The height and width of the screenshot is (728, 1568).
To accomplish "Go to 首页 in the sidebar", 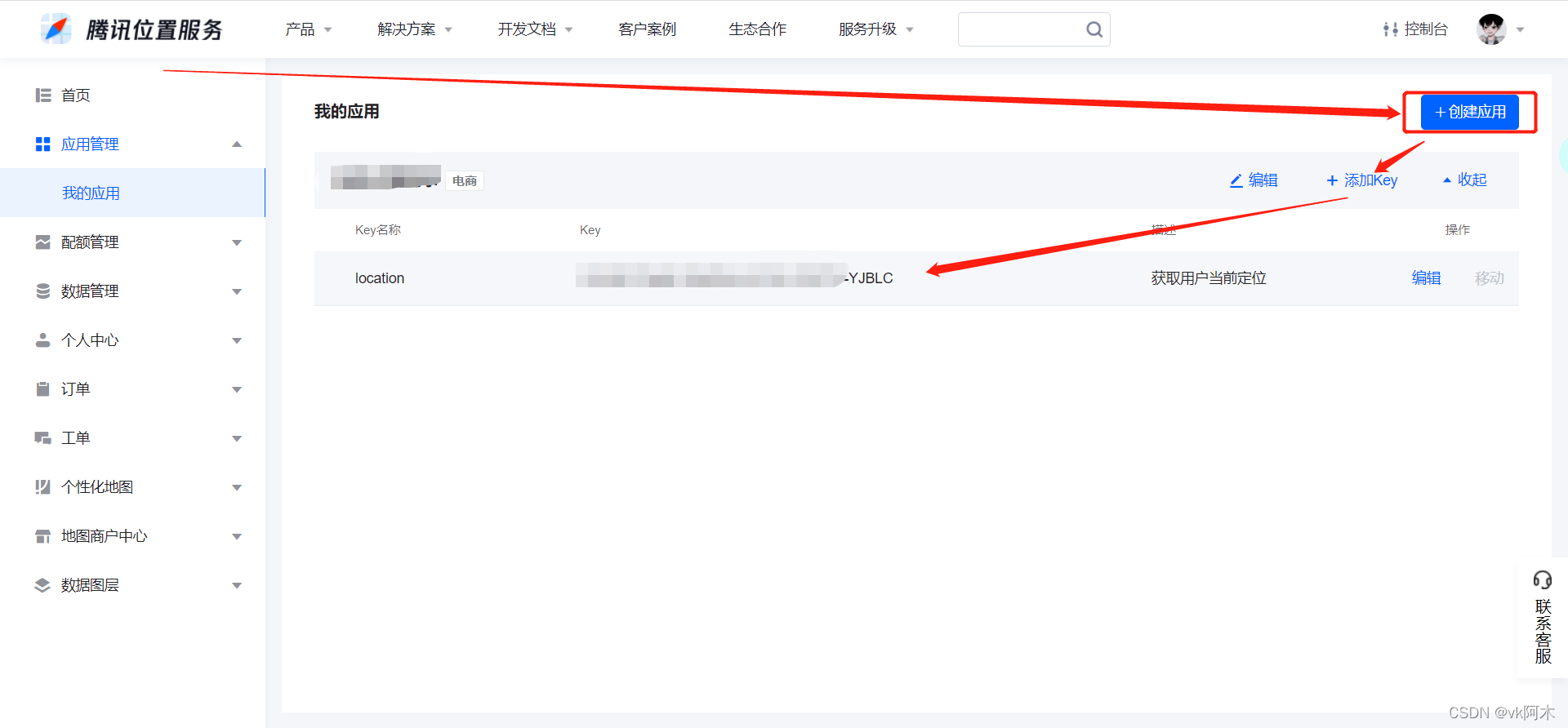I will click(x=76, y=95).
